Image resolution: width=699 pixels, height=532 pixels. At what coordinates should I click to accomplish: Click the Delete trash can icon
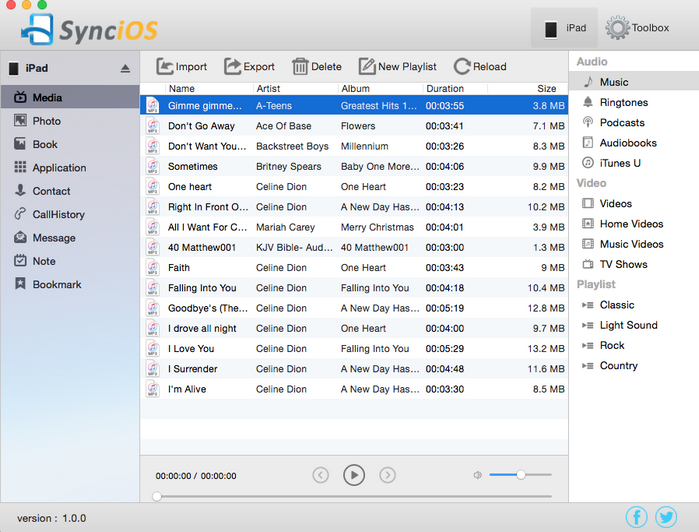300,67
